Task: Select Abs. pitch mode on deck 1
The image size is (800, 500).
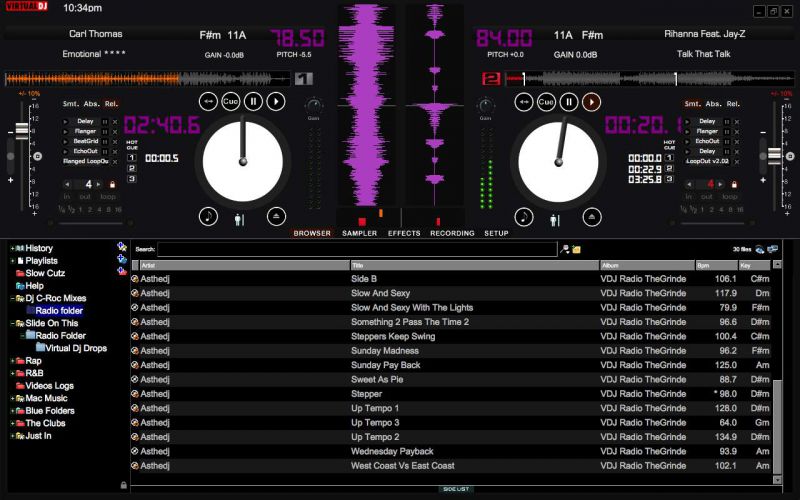Action: [92, 104]
